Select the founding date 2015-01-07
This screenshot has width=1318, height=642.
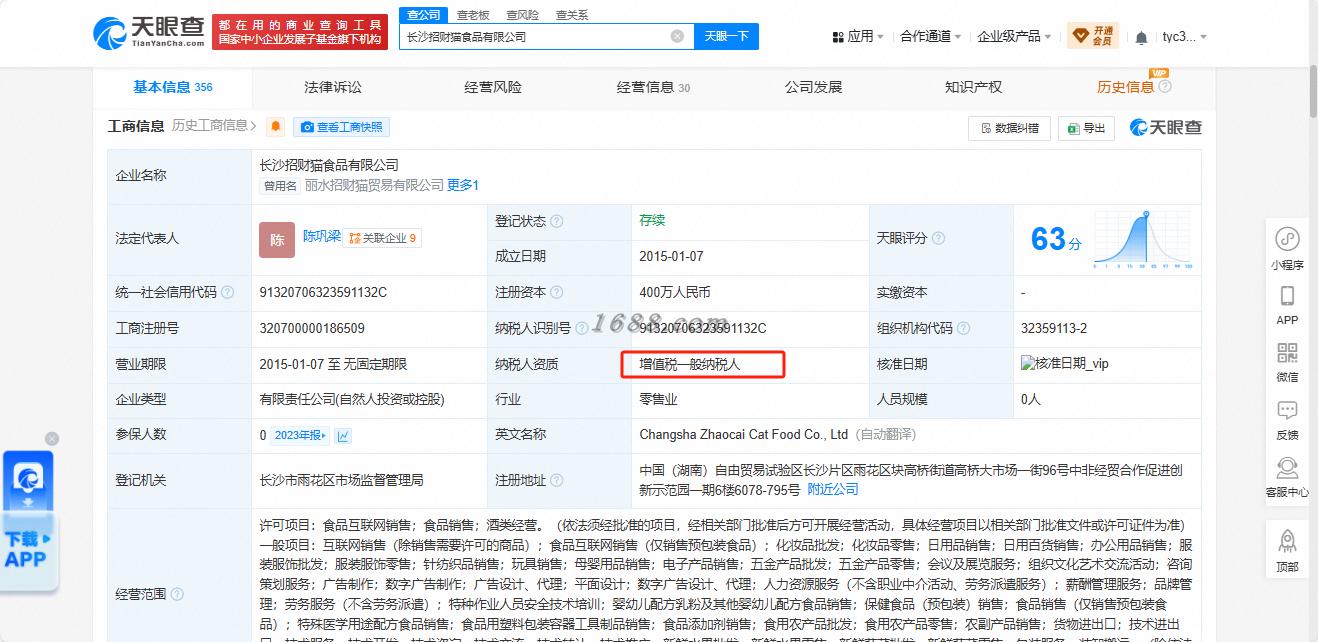pyautogui.click(x=673, y=256)
